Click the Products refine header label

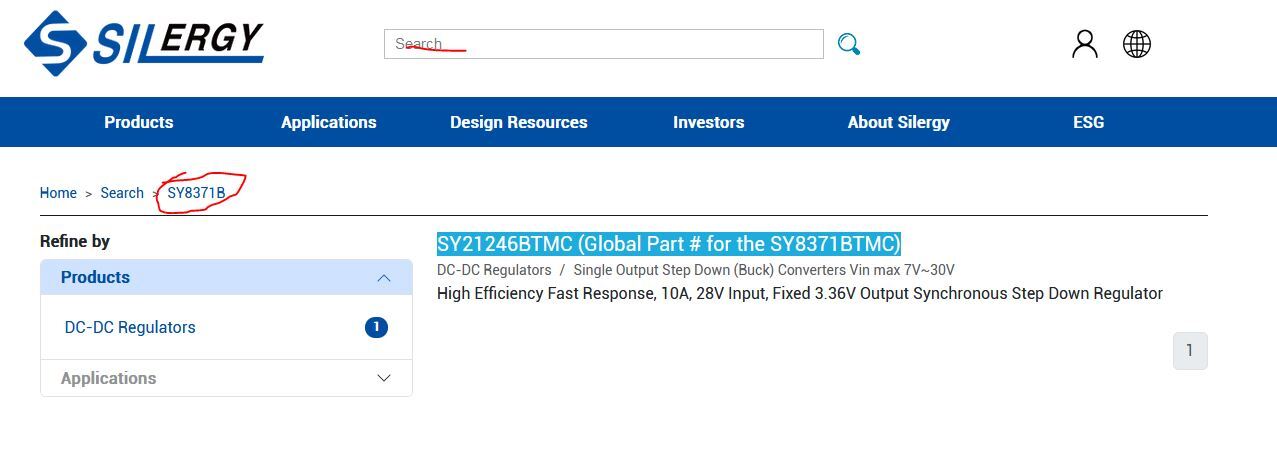click(x=95, y=278)
